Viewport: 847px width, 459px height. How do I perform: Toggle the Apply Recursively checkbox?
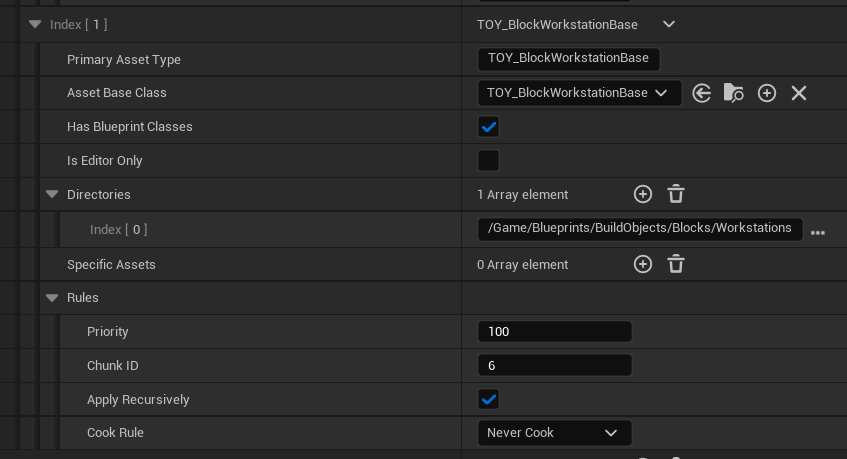click(488, 399)
